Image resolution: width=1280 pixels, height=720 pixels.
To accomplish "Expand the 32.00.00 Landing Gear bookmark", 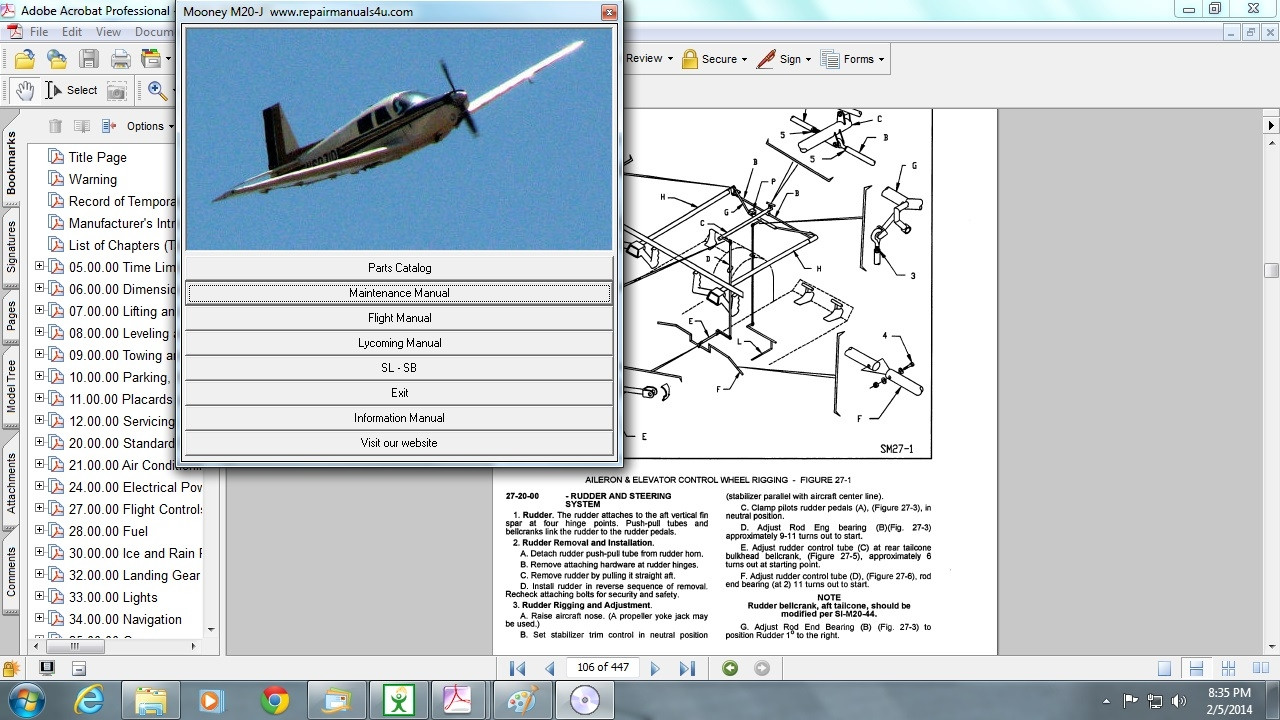I will (40, 575).
